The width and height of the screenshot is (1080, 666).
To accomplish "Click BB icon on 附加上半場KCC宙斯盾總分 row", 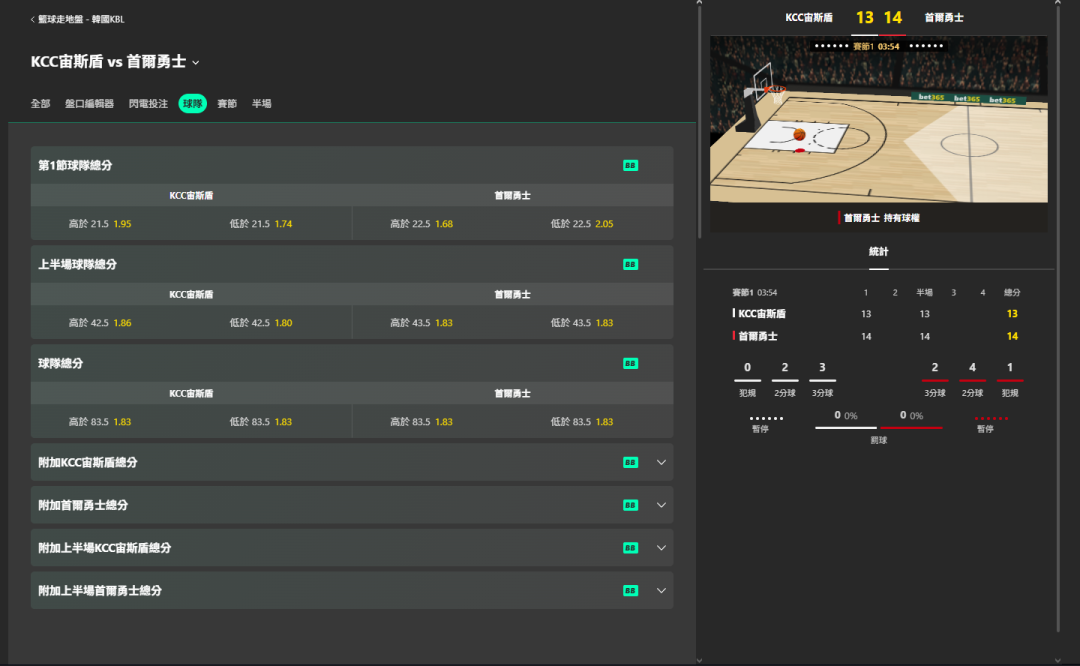I will tap(630, 548).
